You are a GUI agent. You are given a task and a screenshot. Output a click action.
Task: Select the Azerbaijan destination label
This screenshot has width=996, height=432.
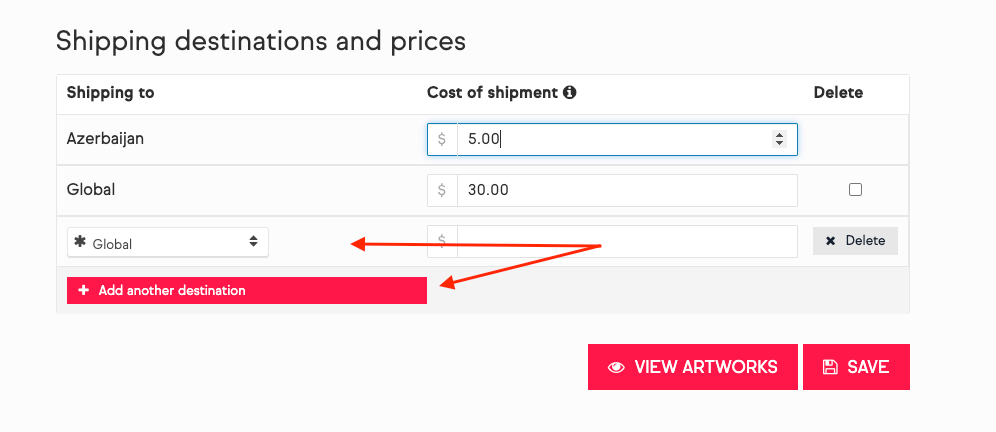[105, 139]
